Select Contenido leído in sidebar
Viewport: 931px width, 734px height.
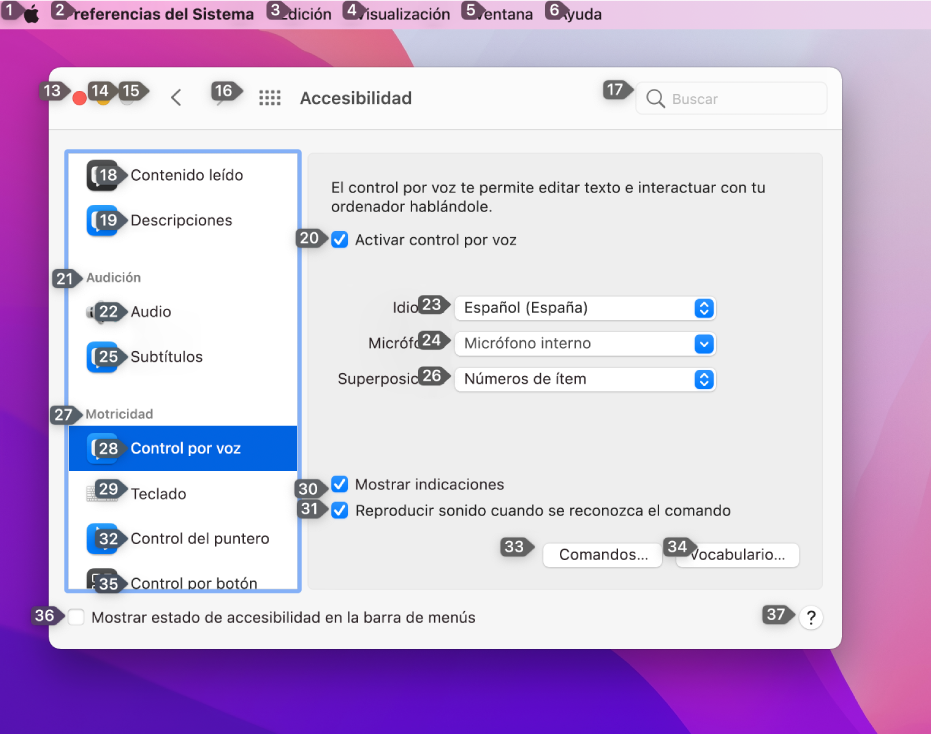[183, 175]
